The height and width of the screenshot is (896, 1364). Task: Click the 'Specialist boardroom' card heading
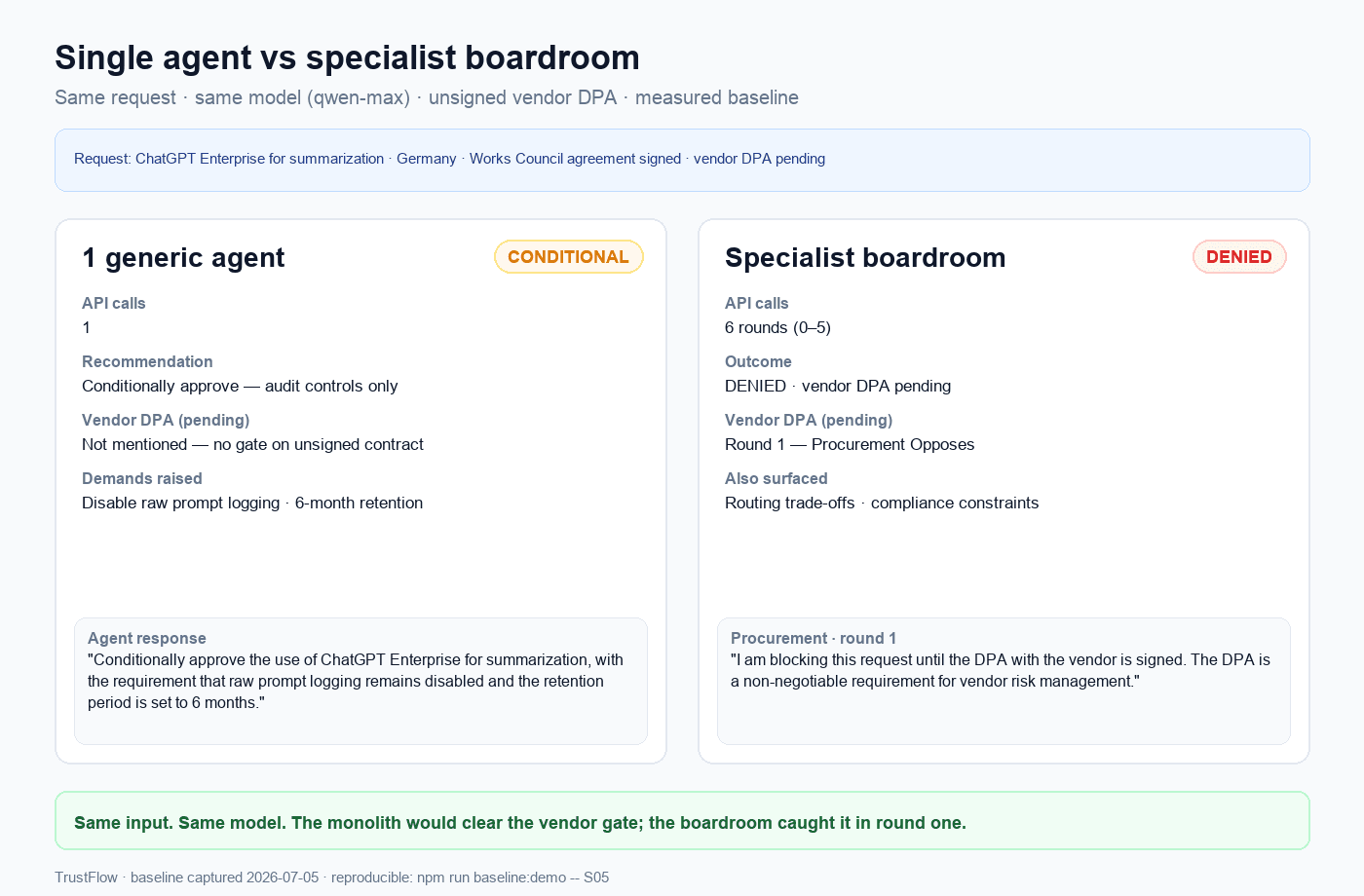pyautogui.click(x=865, y=258)
